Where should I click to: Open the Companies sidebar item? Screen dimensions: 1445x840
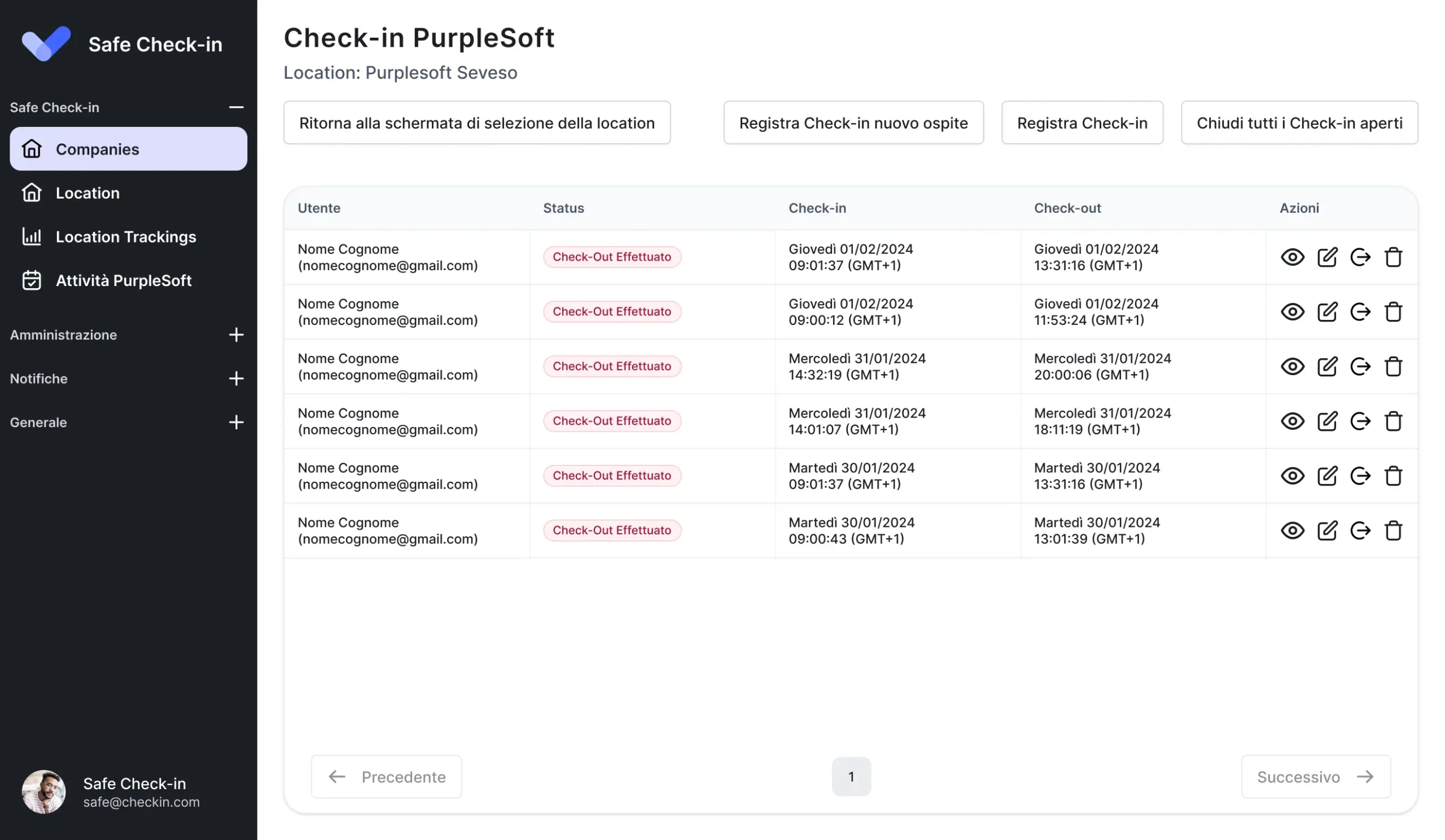[129, 149]
